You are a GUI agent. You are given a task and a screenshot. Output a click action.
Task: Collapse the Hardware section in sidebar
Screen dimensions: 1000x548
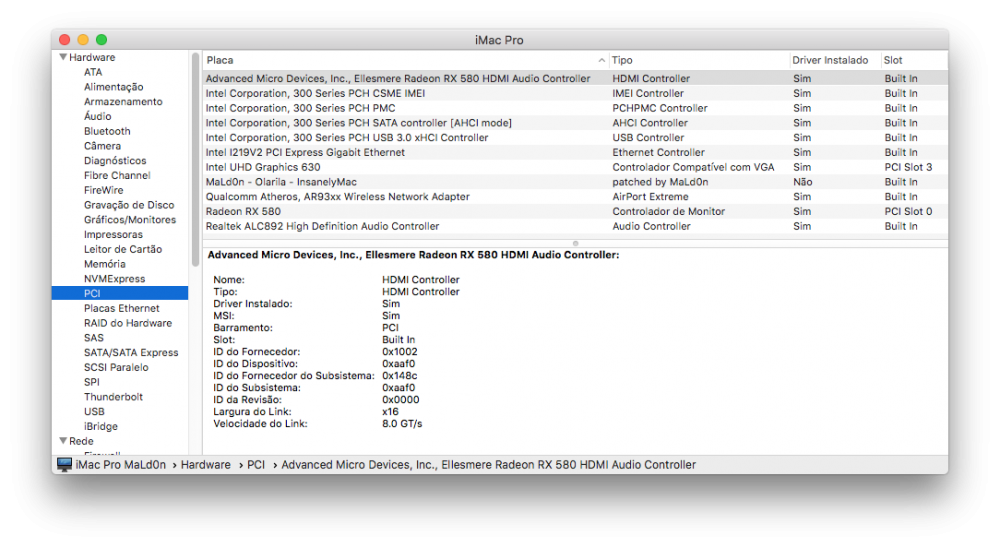(63, 57)
